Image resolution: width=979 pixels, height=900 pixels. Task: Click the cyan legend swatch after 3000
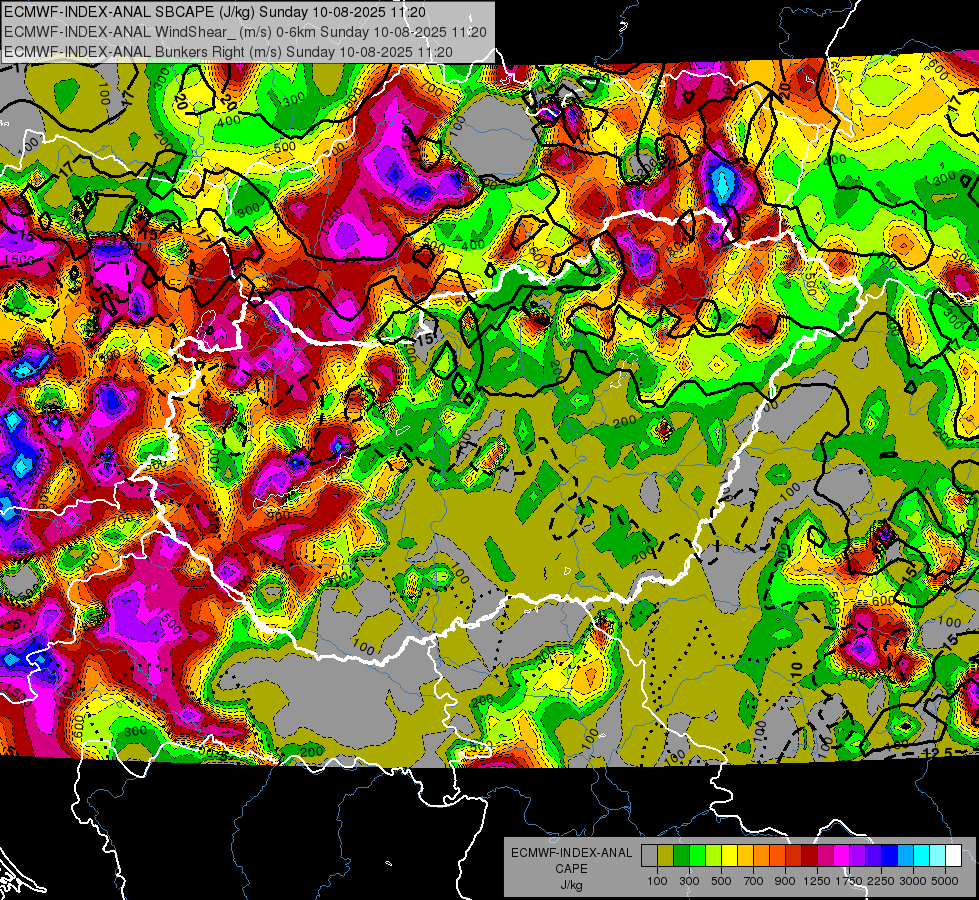pos(922,856)
